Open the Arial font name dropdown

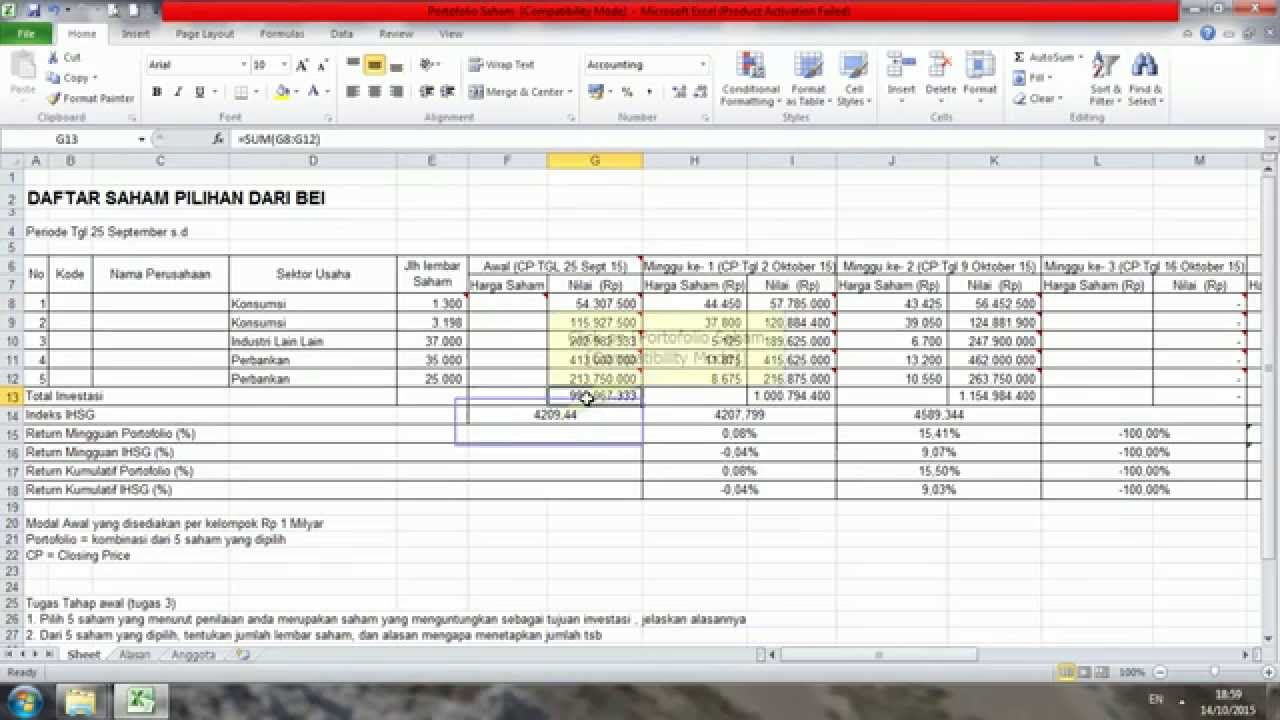(243, 65)
